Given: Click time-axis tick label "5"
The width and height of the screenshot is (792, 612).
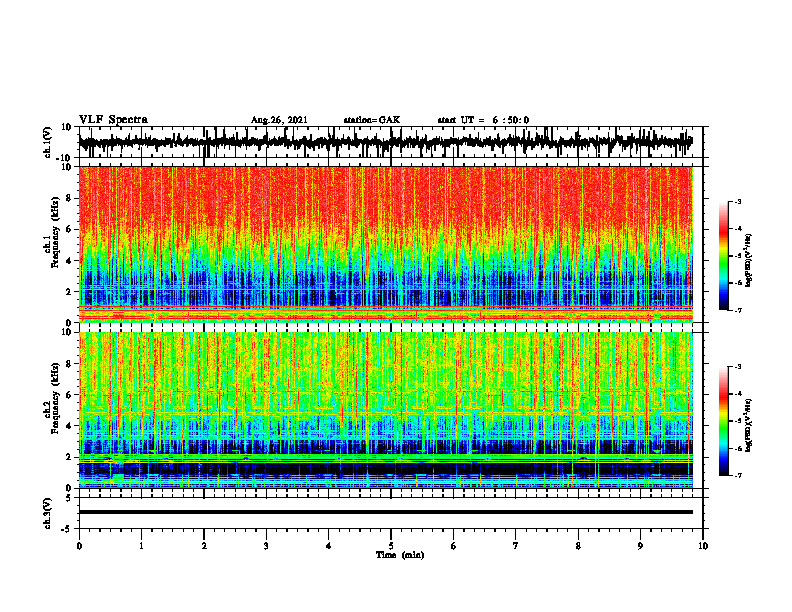Looking at the screenshot, I should 391,546.
